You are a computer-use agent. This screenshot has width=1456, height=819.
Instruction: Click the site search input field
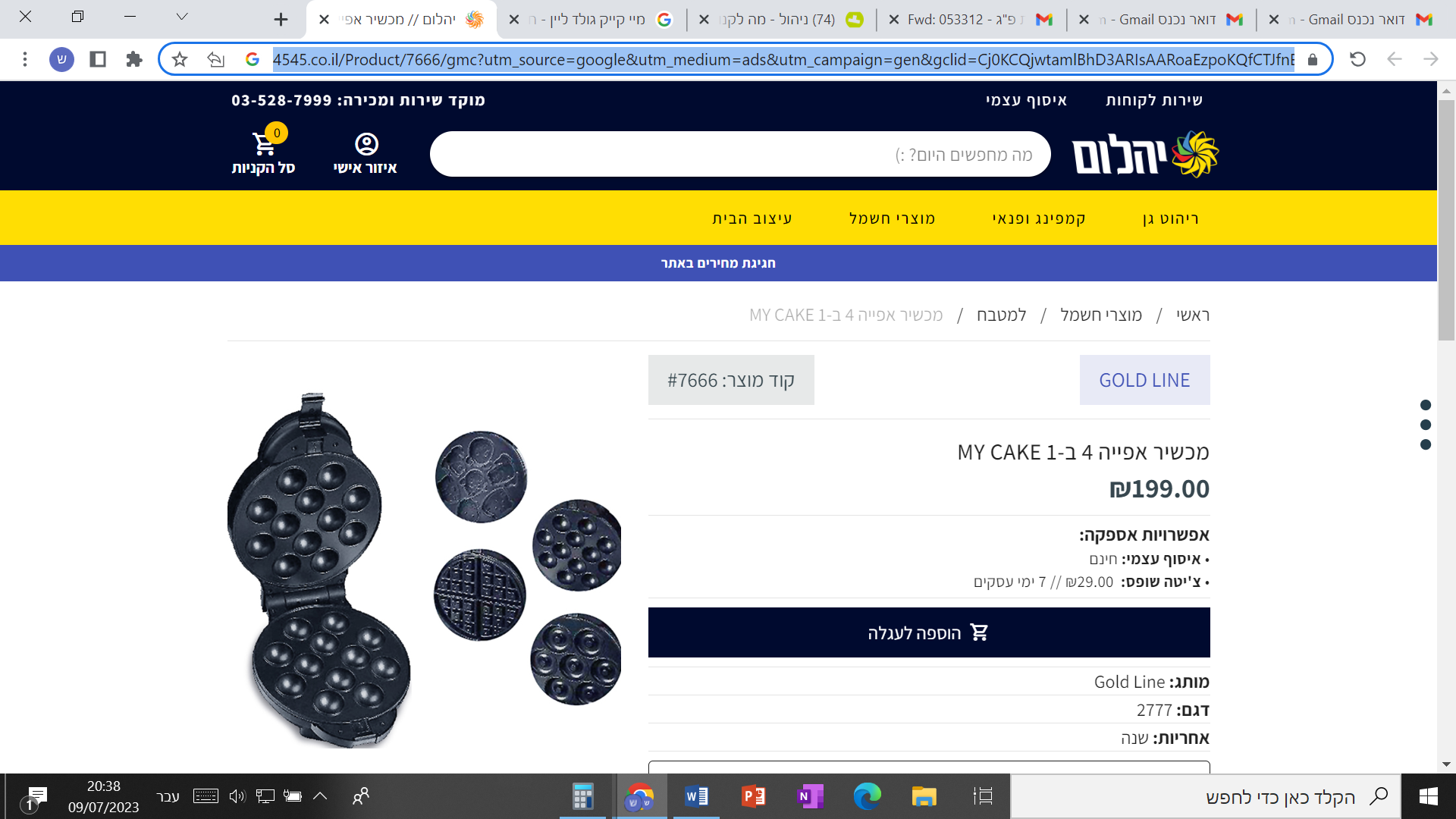pyautogui.click(x=740, y=155)
